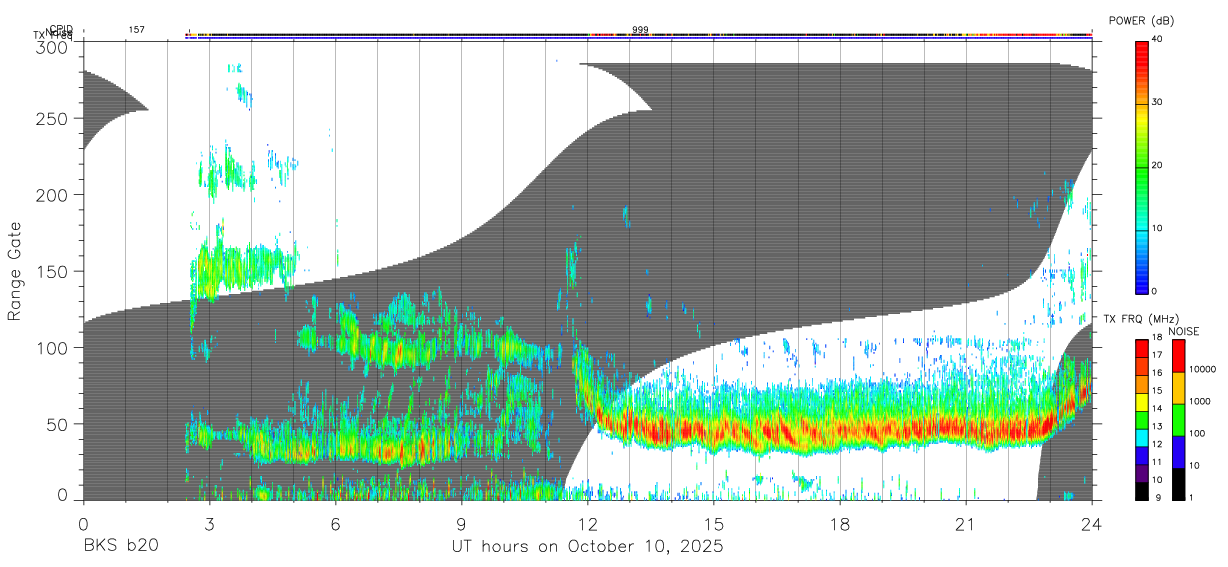Select the 6 tick on the UT hours axis
Screen dimensions: 1228x567
click(x=335, y=524)
